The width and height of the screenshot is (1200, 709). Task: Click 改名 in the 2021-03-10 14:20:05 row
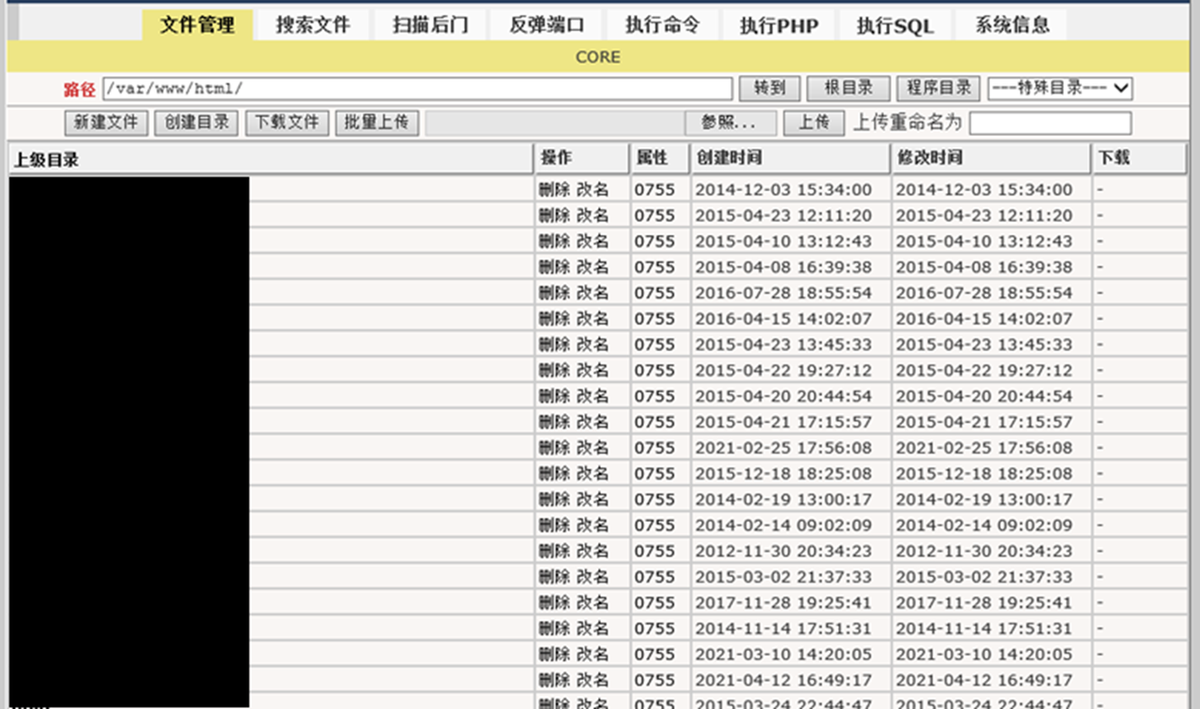(592, 655)
